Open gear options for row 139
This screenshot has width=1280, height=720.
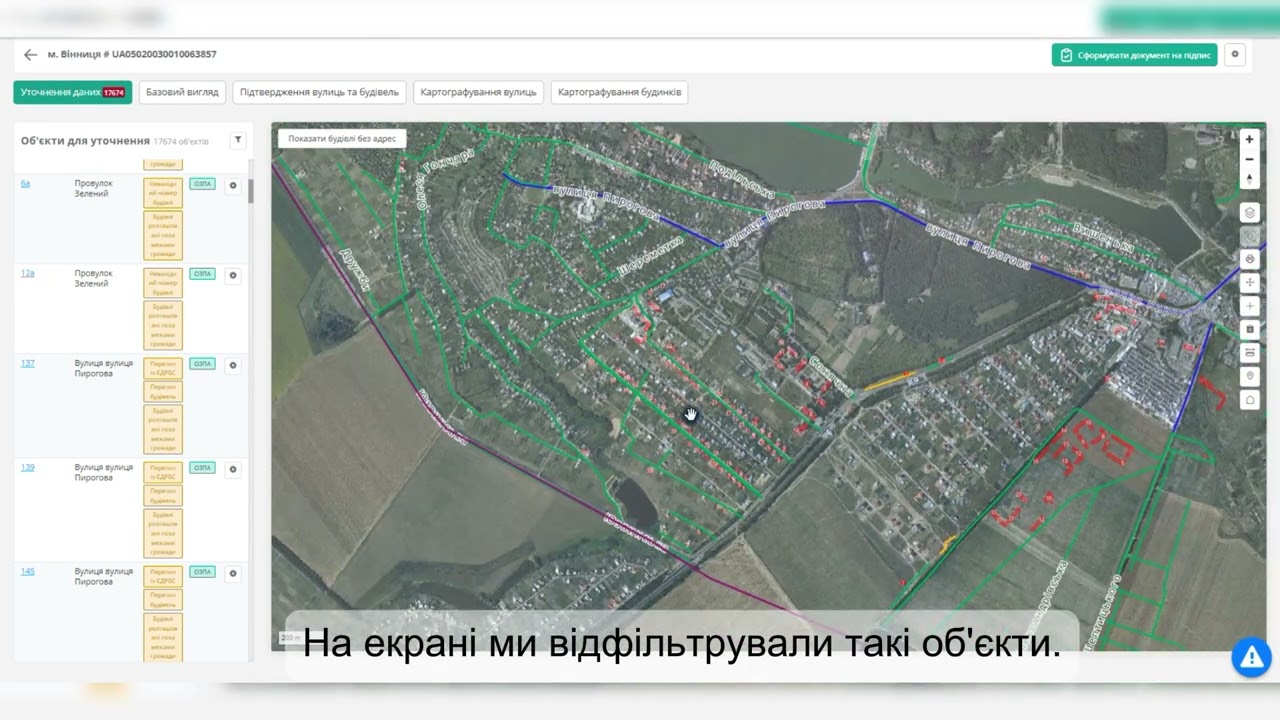click(x=233, y=469)
